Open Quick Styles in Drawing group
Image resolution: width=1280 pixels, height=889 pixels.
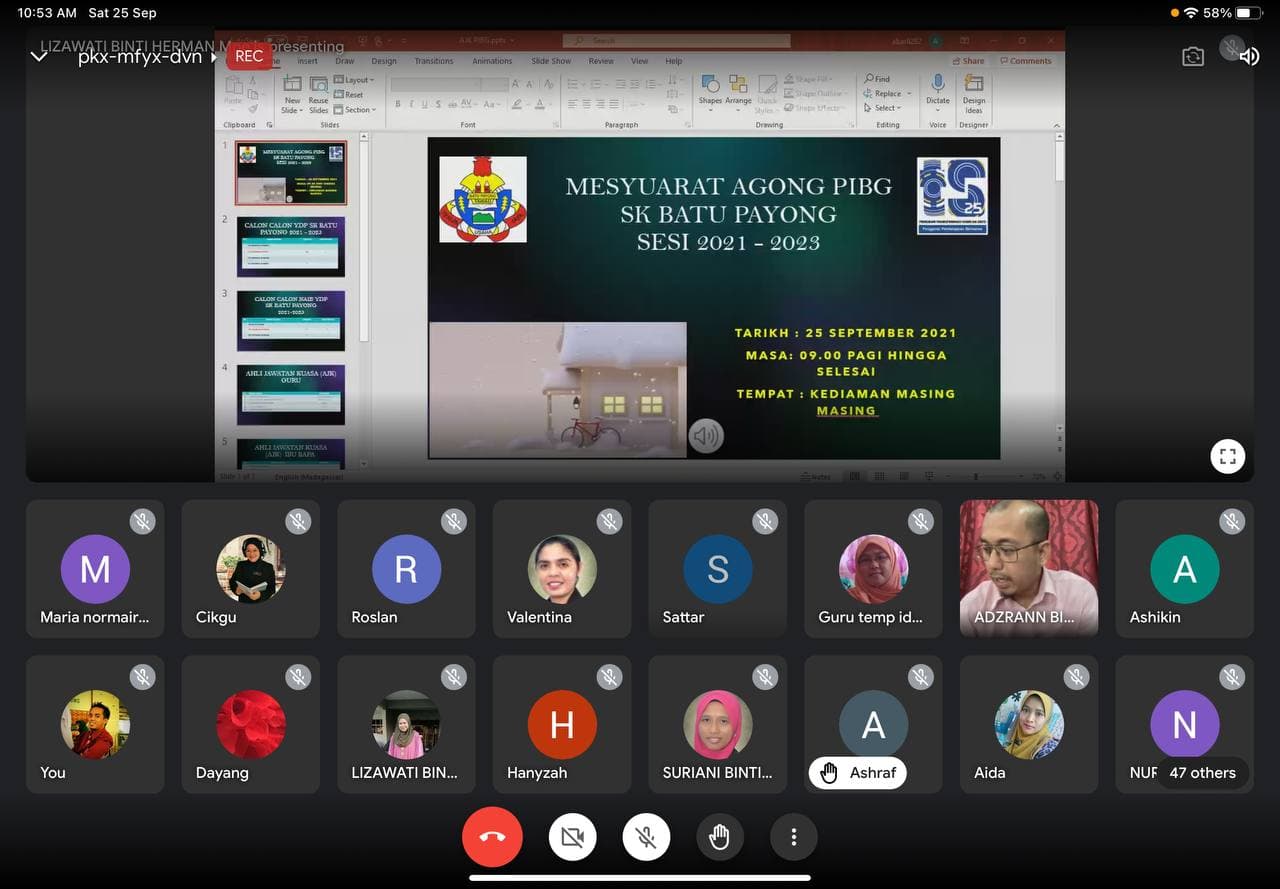767,94
